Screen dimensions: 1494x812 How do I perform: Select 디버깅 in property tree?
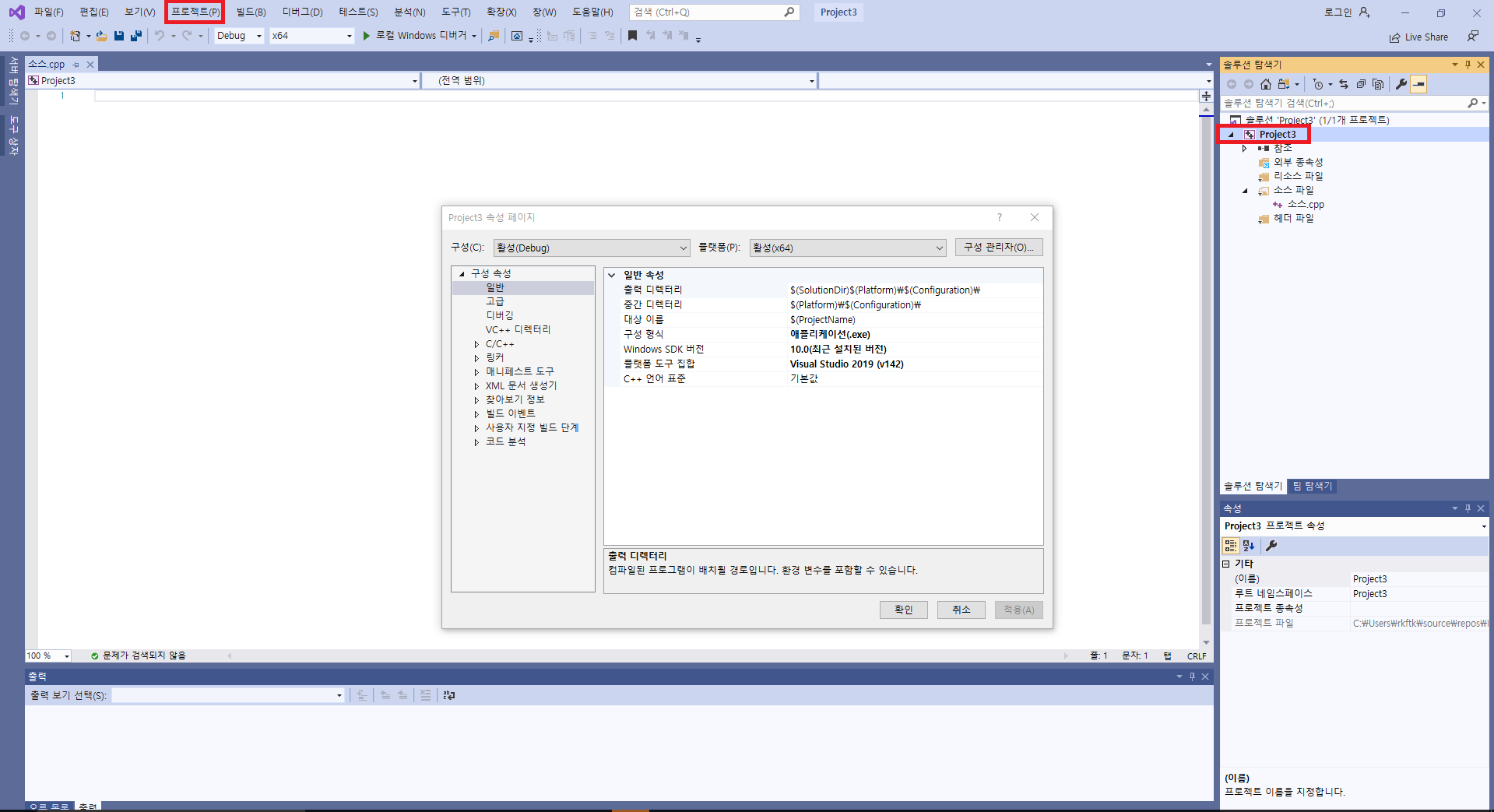pyautogui.click(x=500, y=316)
